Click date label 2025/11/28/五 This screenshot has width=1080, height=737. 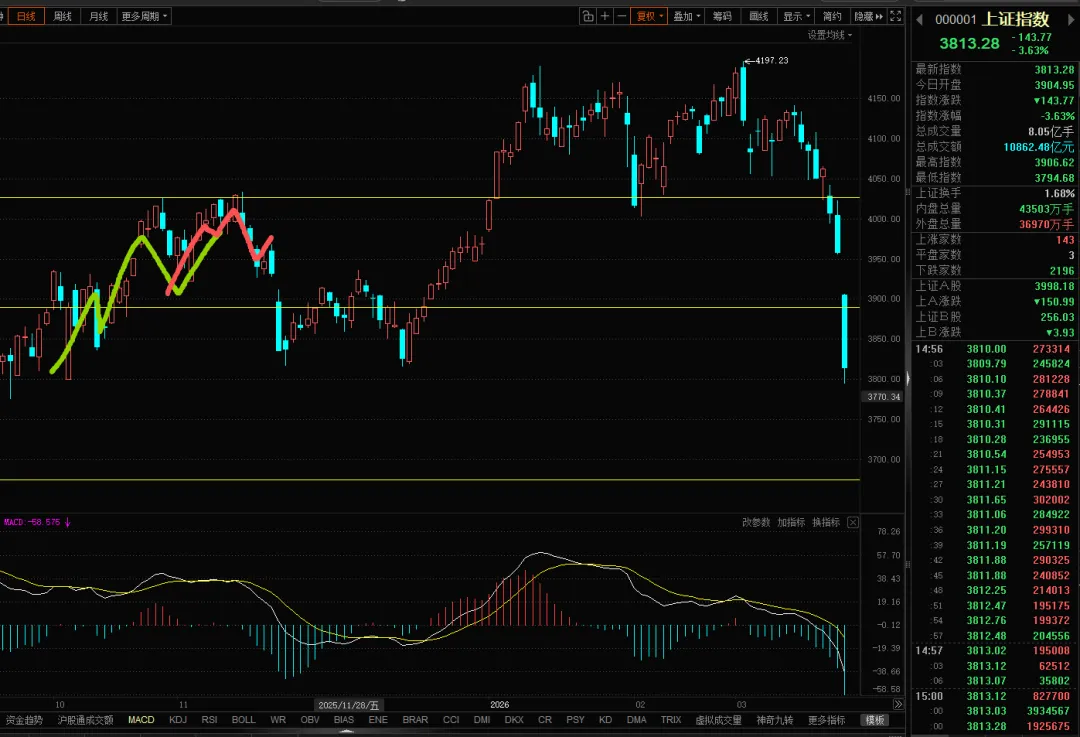coord(349,705)
